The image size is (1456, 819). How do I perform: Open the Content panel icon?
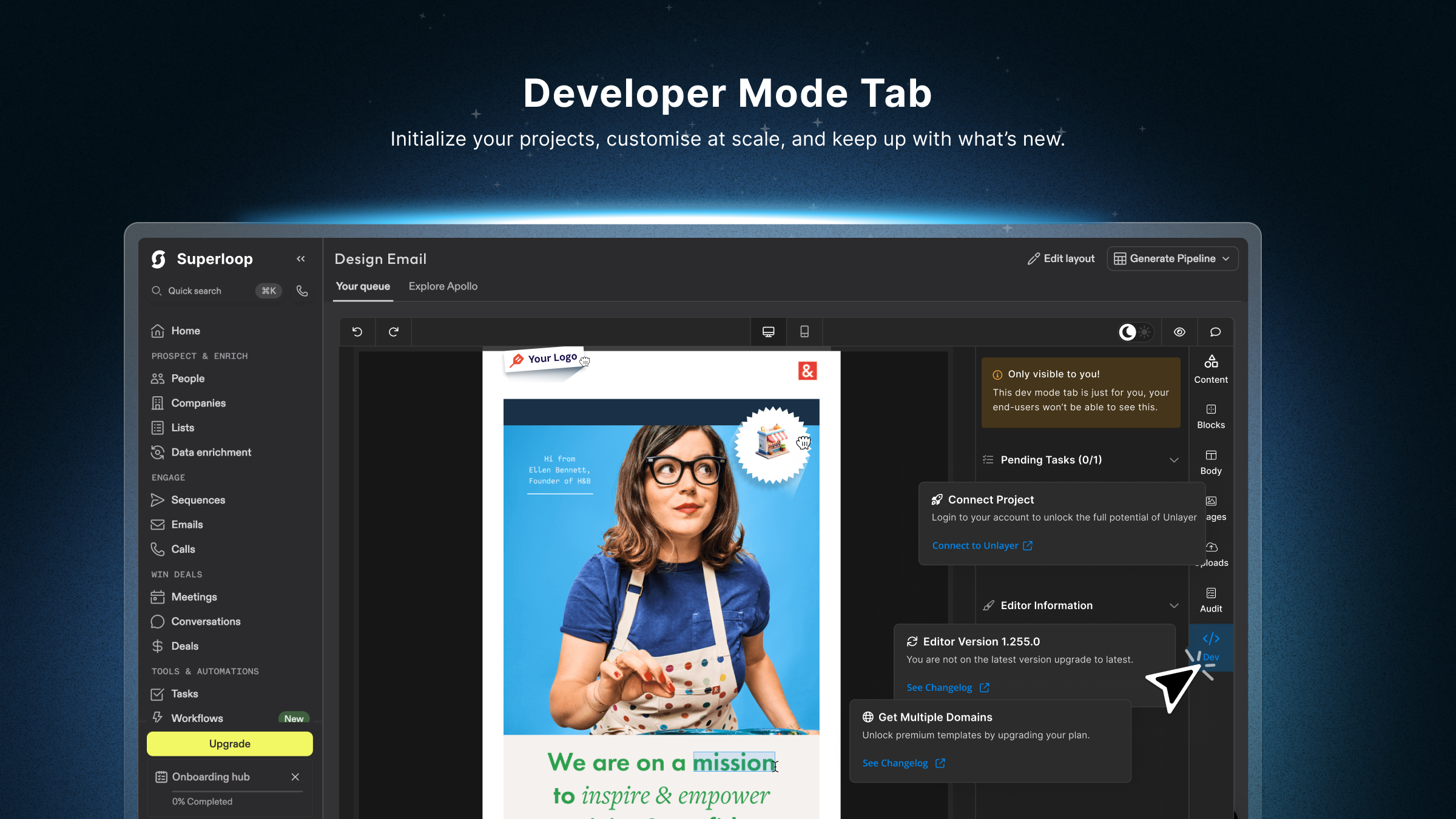point(1211,369)
